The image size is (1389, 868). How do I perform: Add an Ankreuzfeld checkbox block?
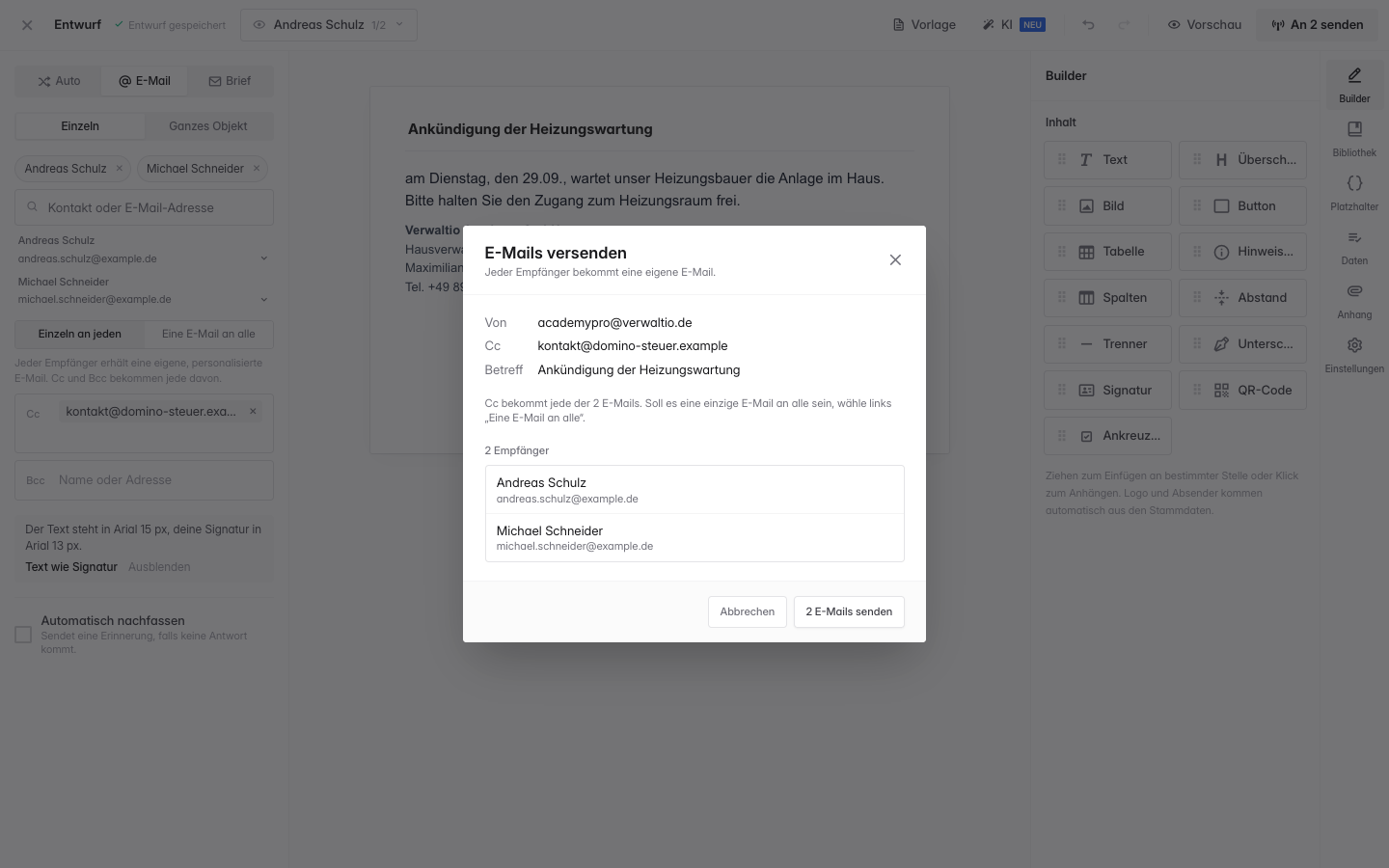[x=1107, y=436]
